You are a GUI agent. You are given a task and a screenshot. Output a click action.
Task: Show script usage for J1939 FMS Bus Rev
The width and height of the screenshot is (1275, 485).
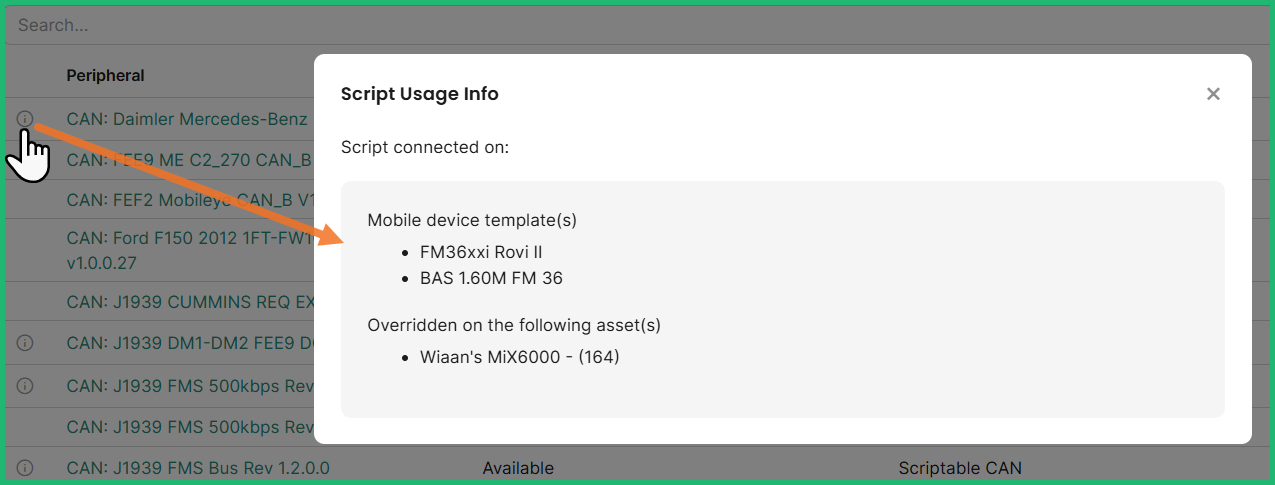(x=25, y=468)
